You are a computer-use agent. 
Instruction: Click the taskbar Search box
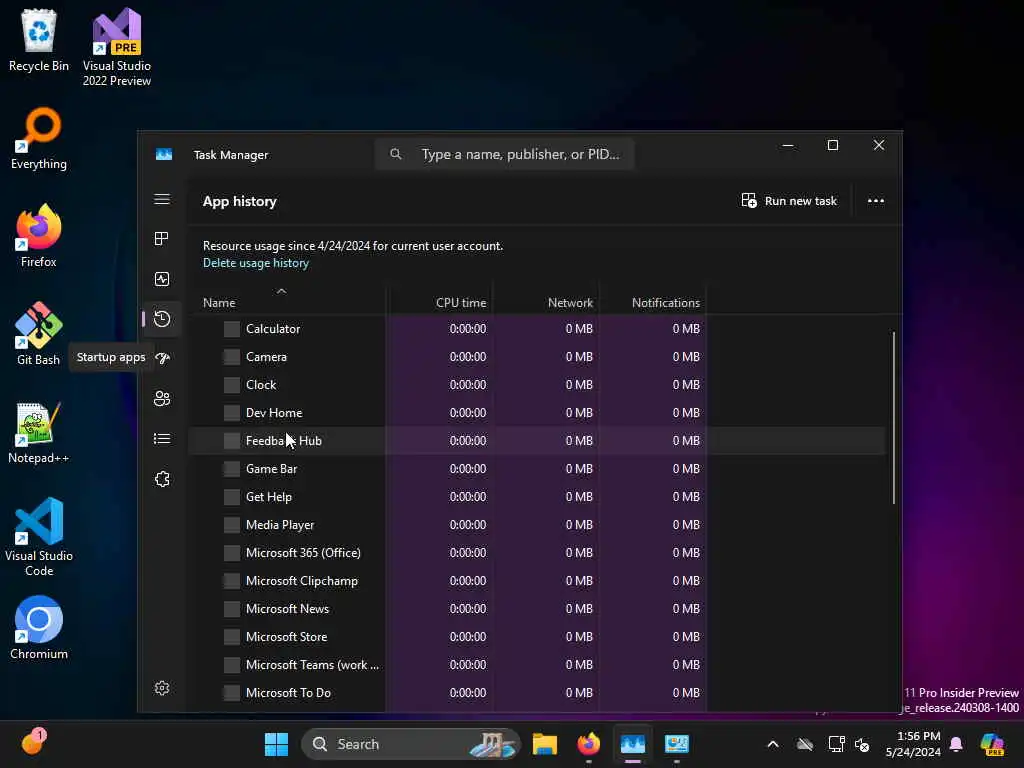coord(411,744)
